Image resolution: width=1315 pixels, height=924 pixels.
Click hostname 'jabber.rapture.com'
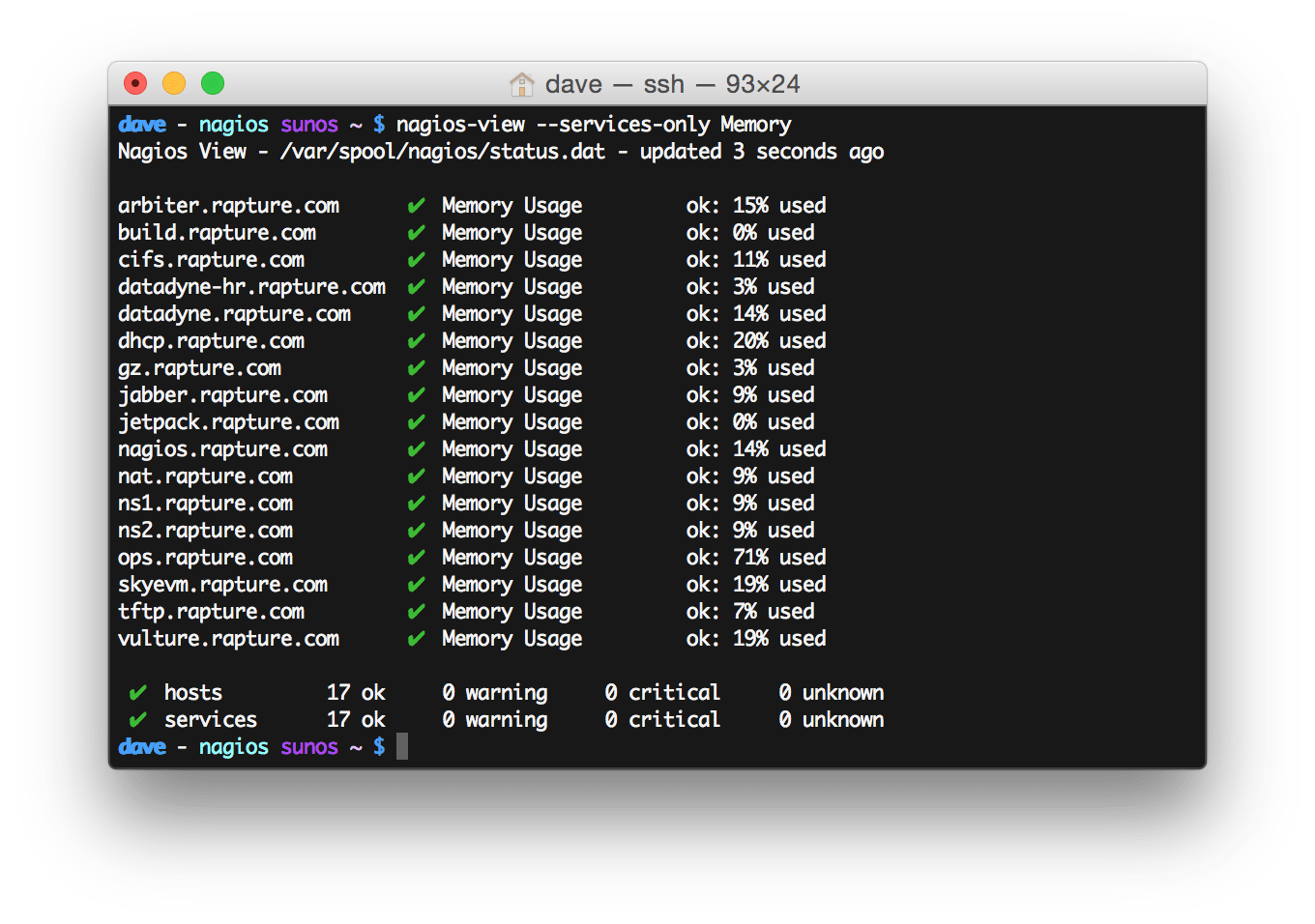222,395
